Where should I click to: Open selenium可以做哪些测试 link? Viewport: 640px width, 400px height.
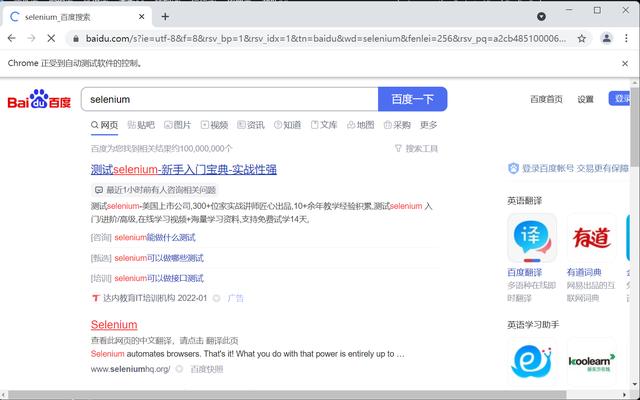click(159, 258)
